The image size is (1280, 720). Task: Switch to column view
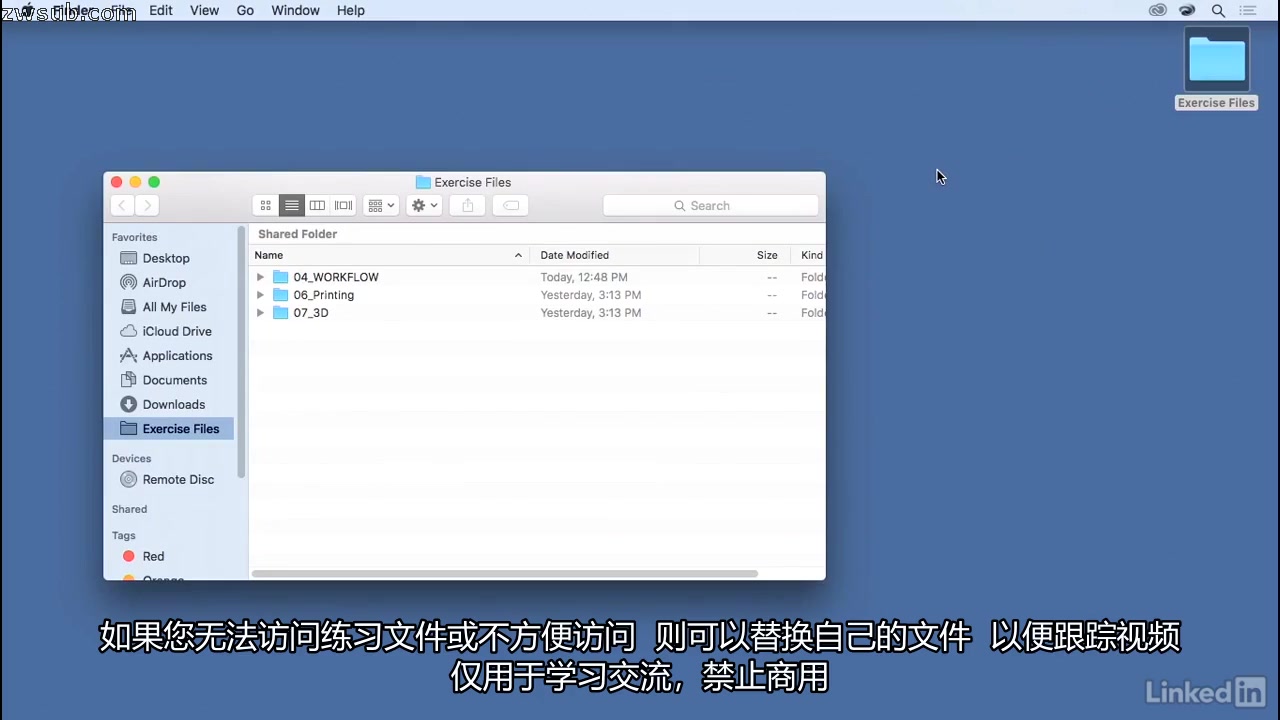tap(317, 205)
